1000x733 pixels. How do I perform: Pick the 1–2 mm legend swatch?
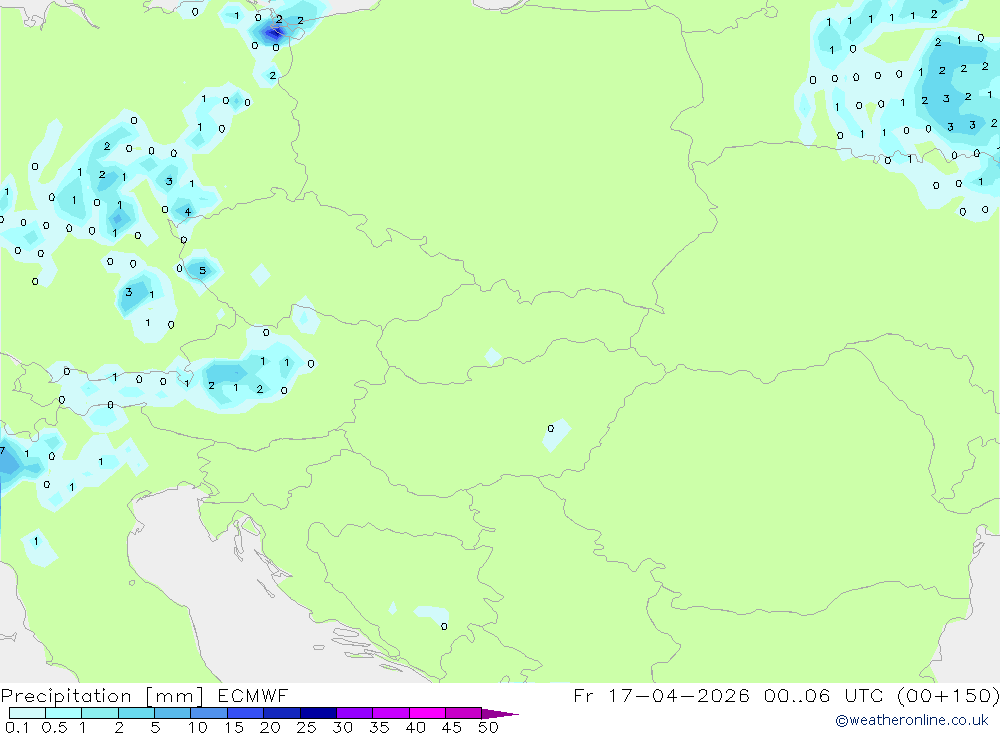99,713
